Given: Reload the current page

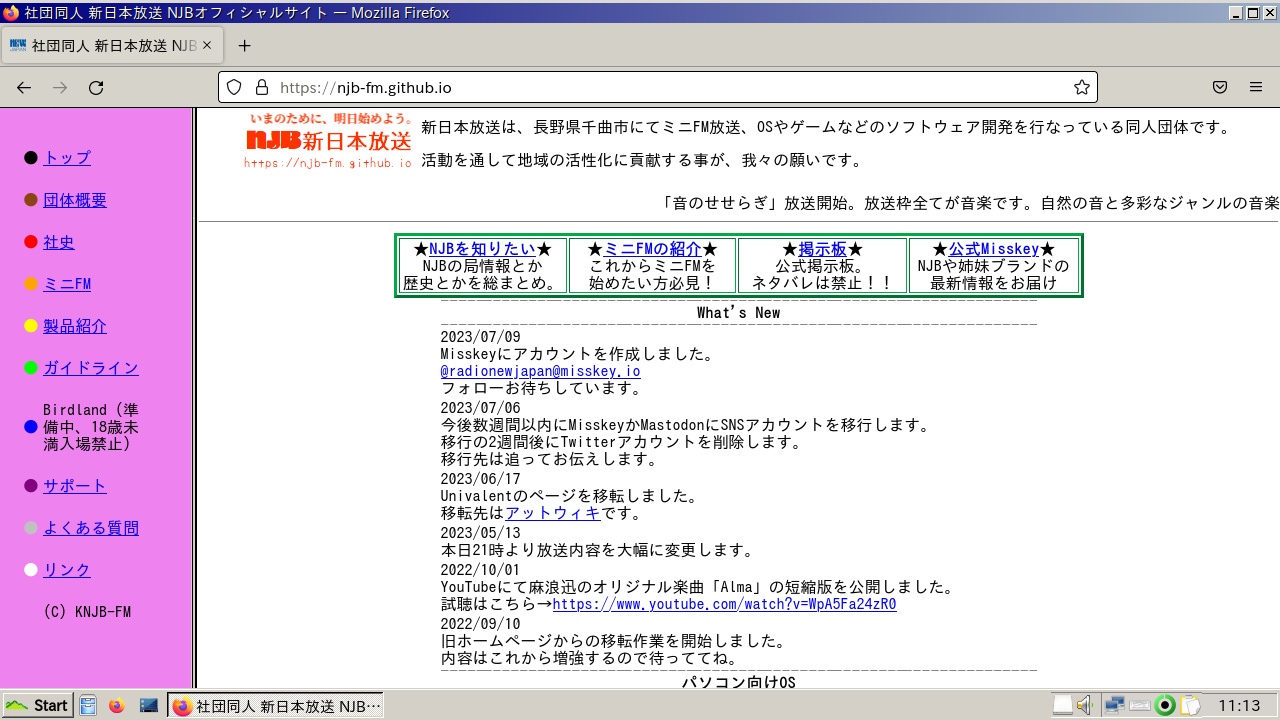Looking at the screenshot, I should 96,88.
